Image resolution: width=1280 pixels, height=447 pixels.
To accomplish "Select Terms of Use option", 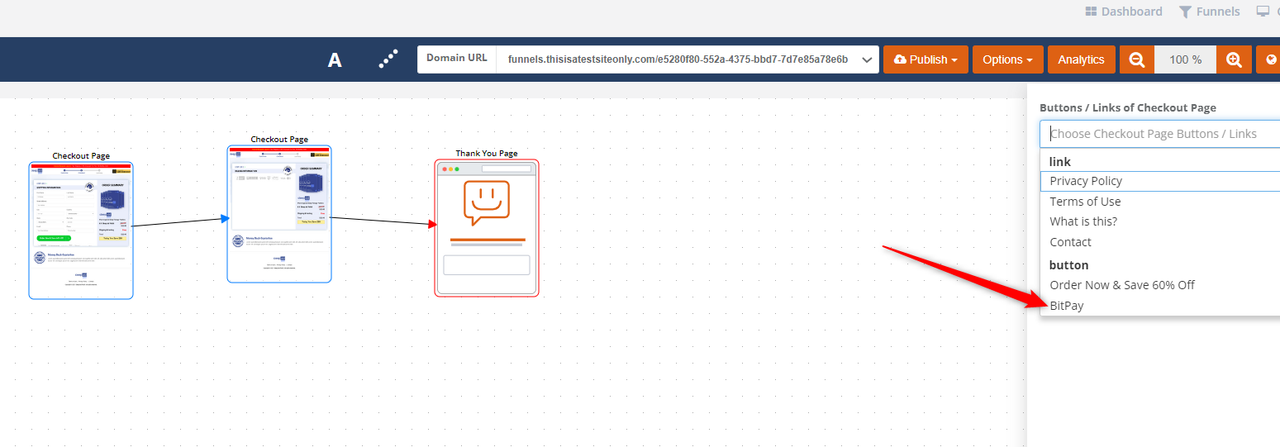I will tap(1085, 201).
